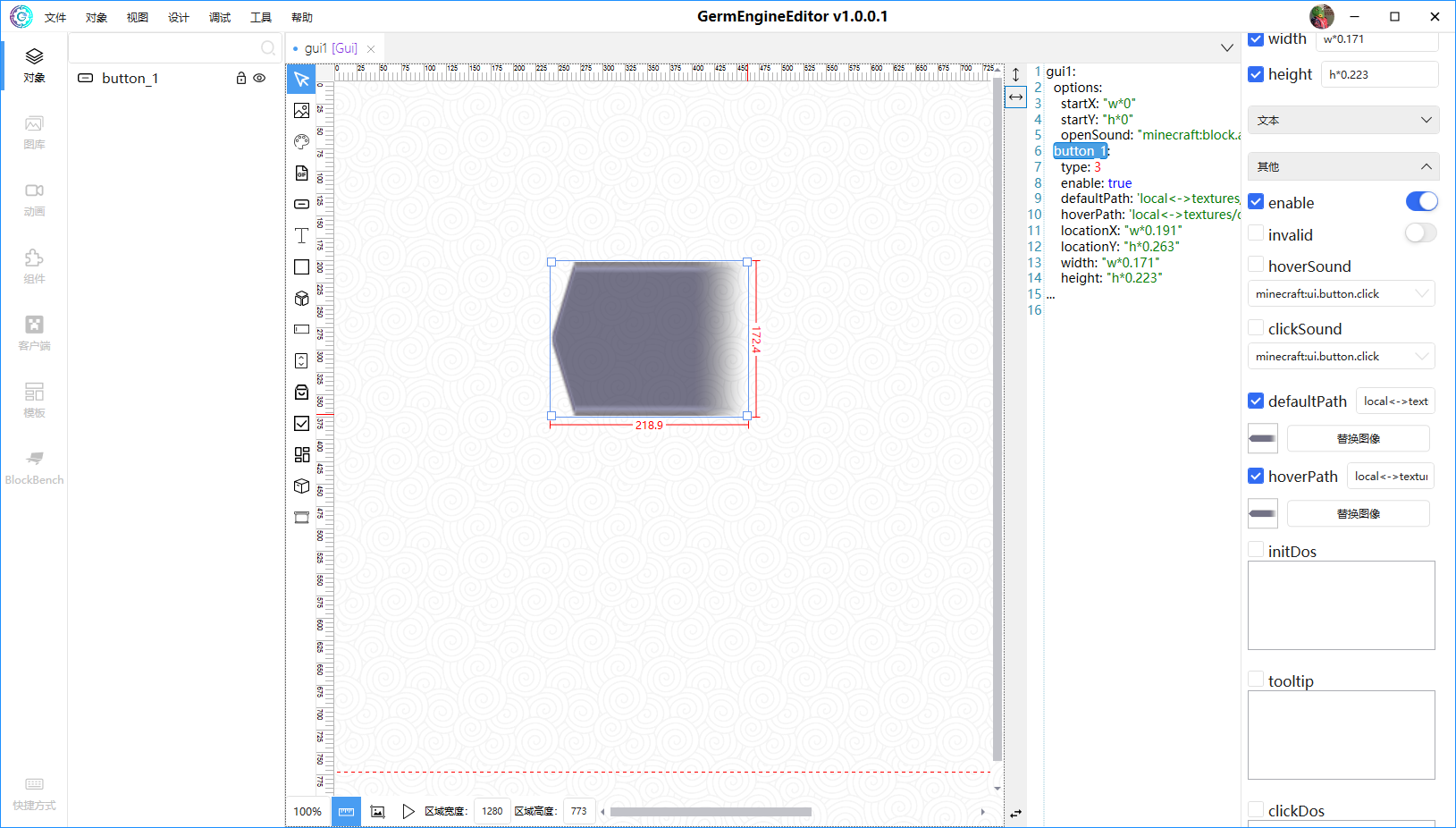The image size is (1456, 828).
Task: Open the 帮助 menu
Action: pos(302,17)
